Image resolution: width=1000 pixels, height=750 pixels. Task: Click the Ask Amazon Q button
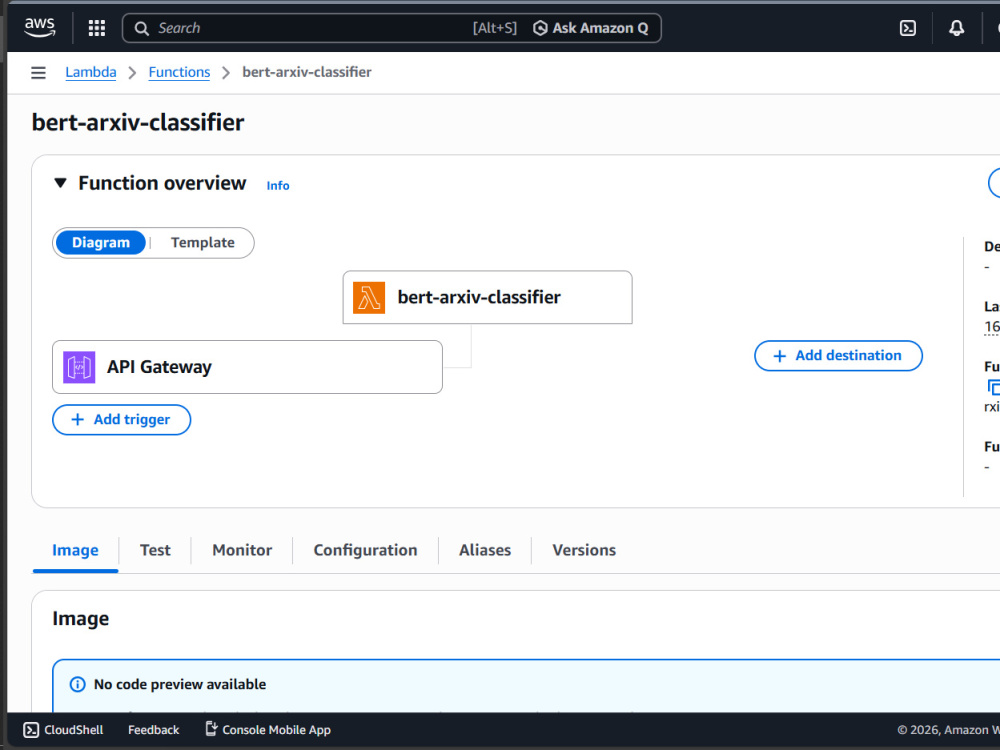tap(591, 28)
